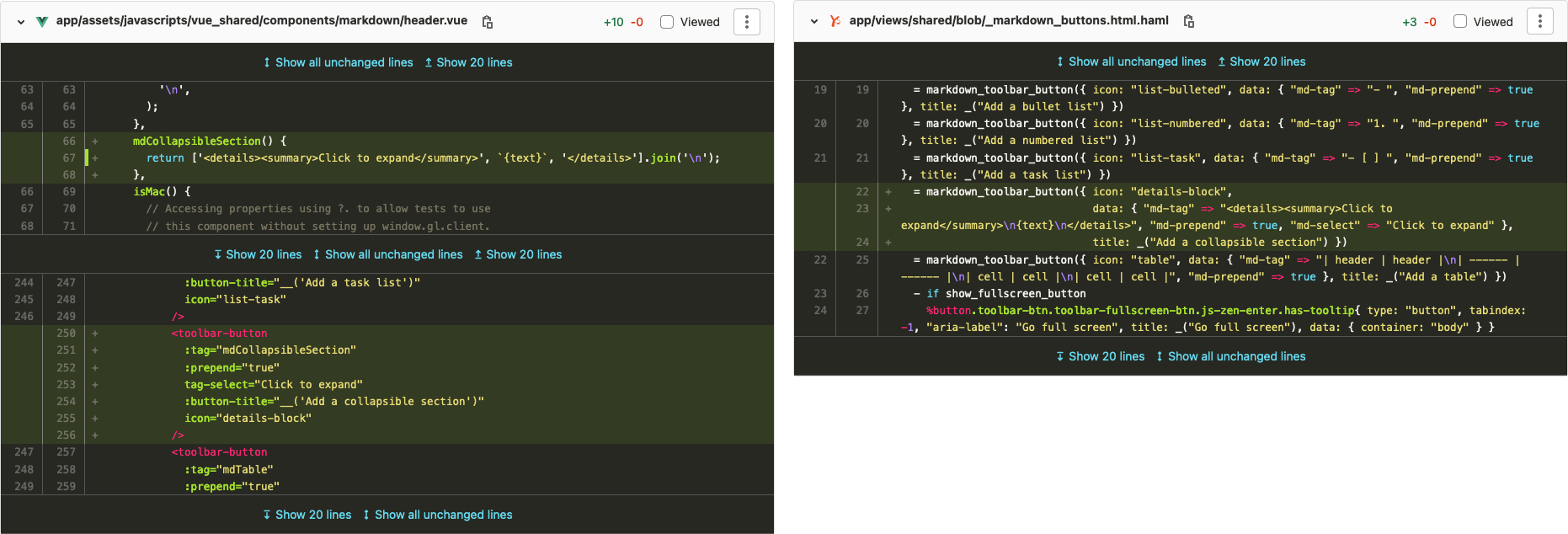Mark _markdown_buttons.html.haml as Viewed
This screenshot has height=534, width=1568.
pyautogui.click(x=1460, y=21)
